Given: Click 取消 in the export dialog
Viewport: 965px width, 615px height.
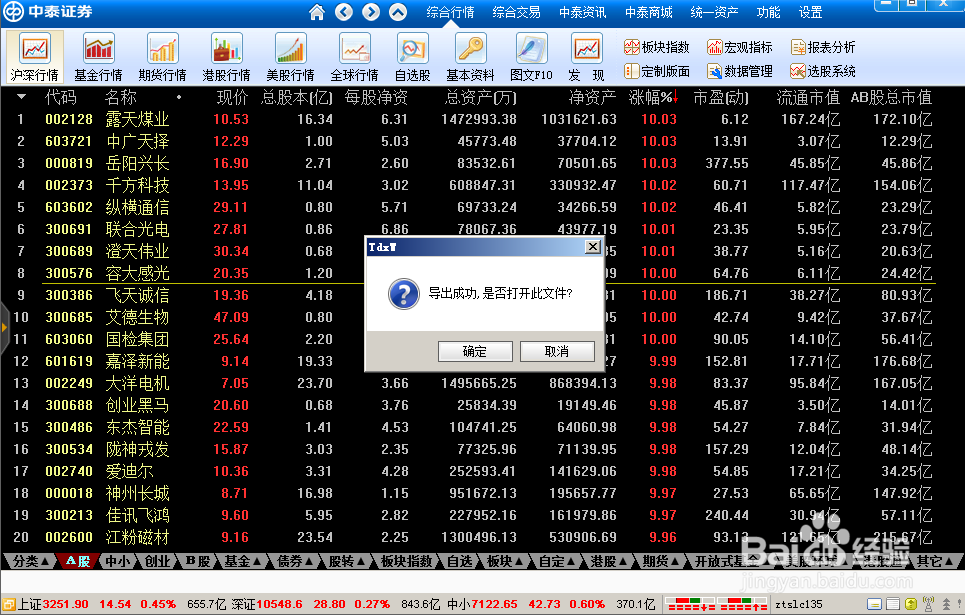Looking at the screenshot, I should click(557, 352).
